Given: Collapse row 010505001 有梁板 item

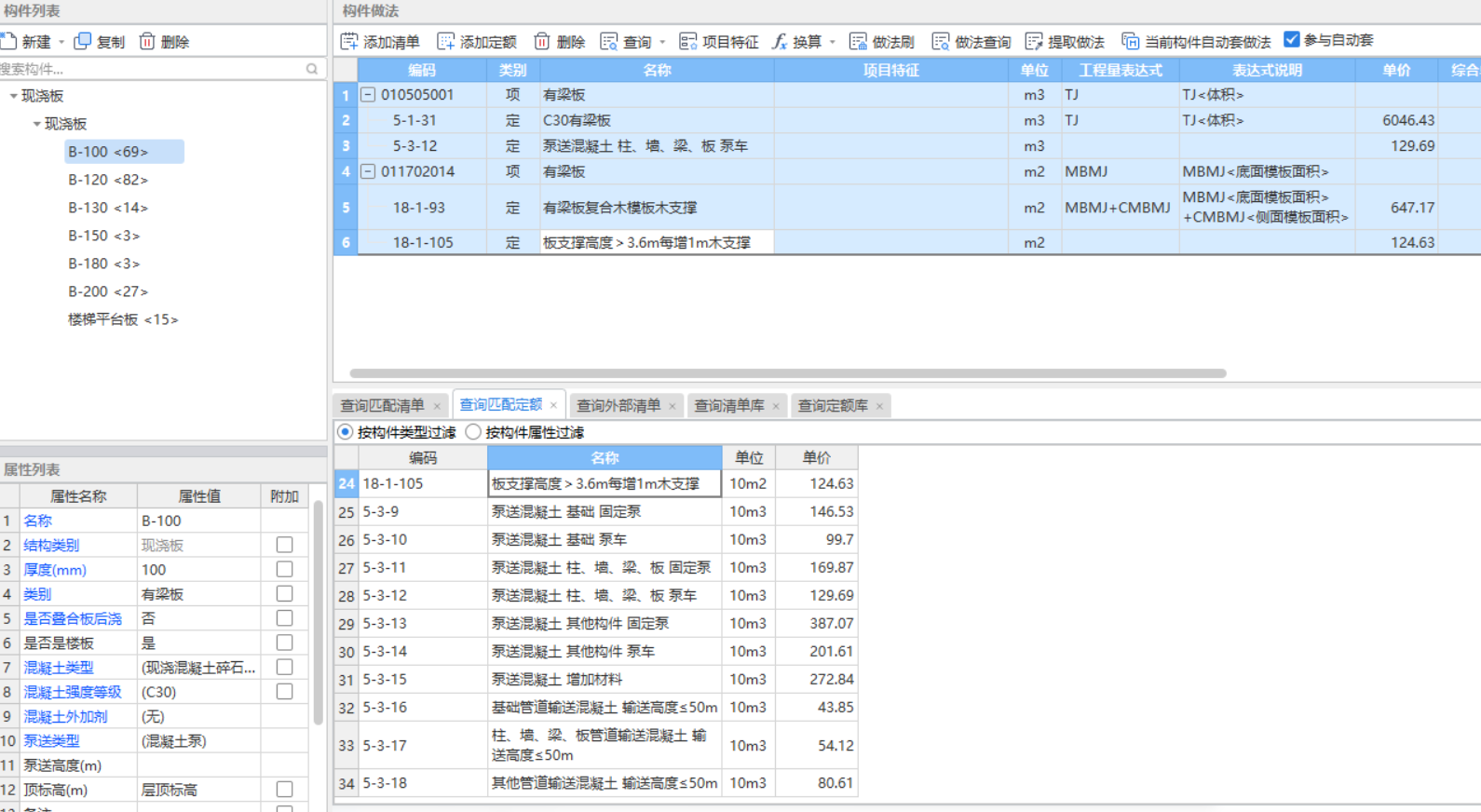Looking at the screenshot, I should [x=368, y=95].
